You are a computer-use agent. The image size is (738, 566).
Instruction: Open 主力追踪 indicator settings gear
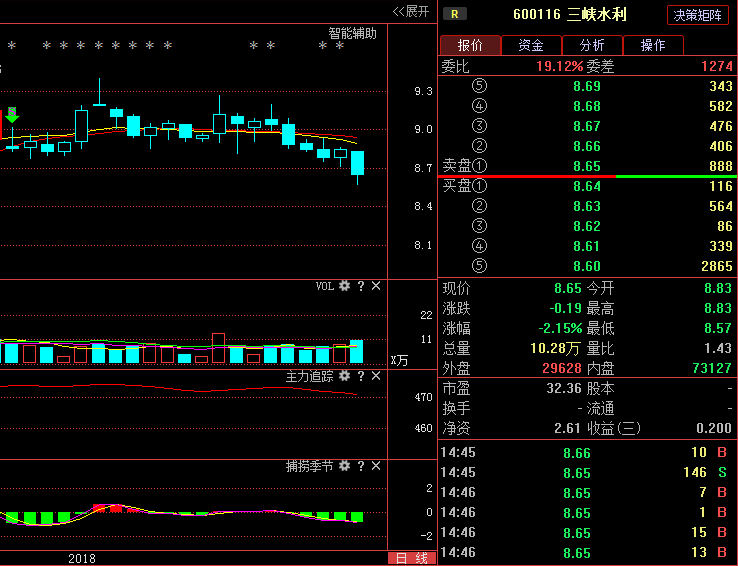345,376
